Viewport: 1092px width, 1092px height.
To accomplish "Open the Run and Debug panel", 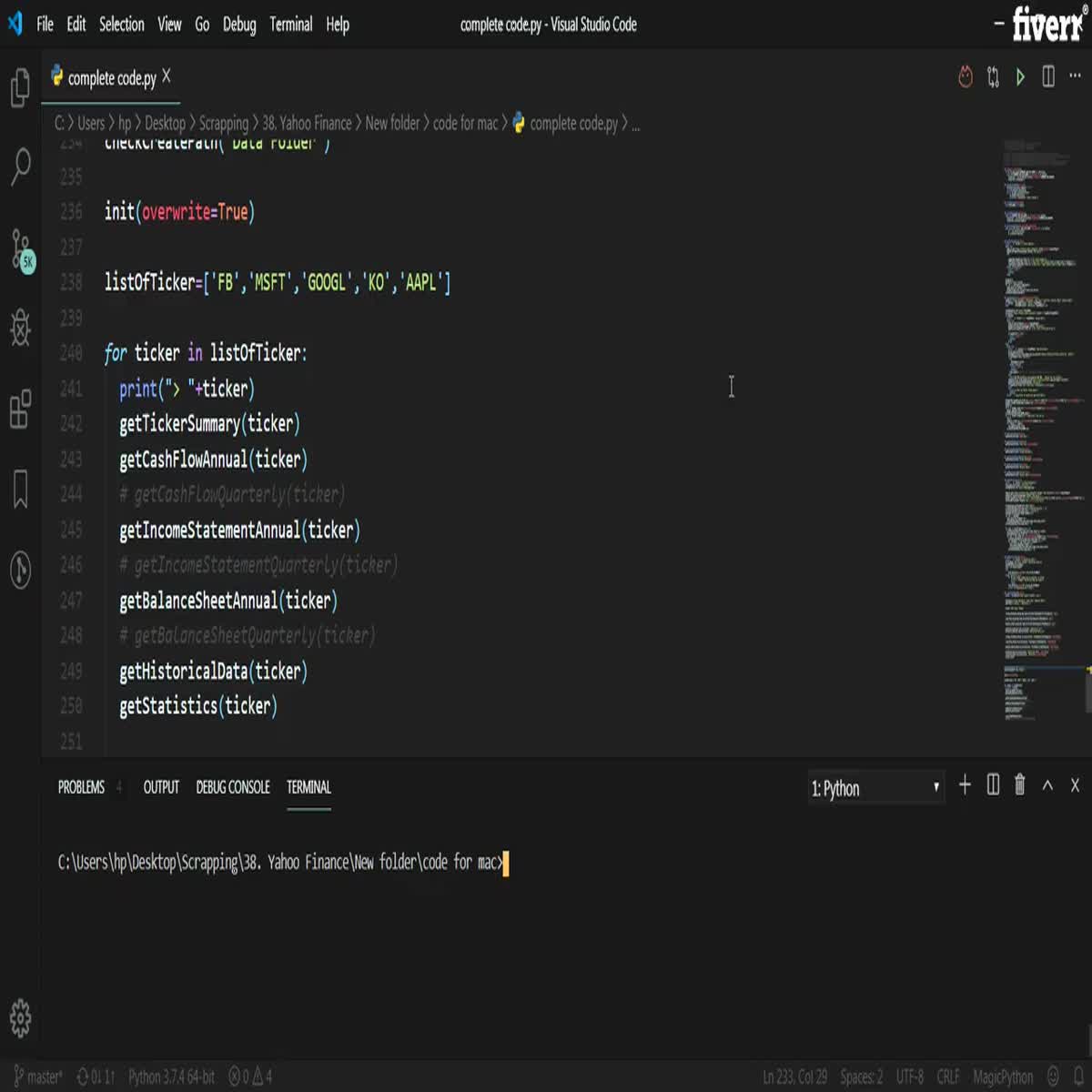I will point(20,330).
